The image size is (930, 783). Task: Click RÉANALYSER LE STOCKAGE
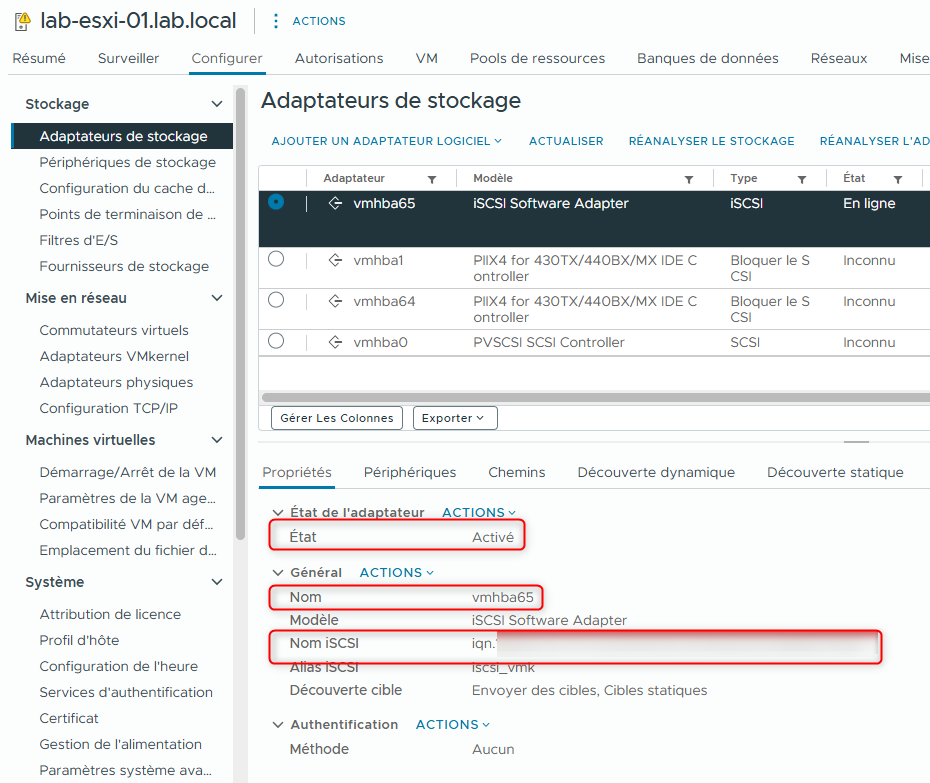tap(711, 141)
